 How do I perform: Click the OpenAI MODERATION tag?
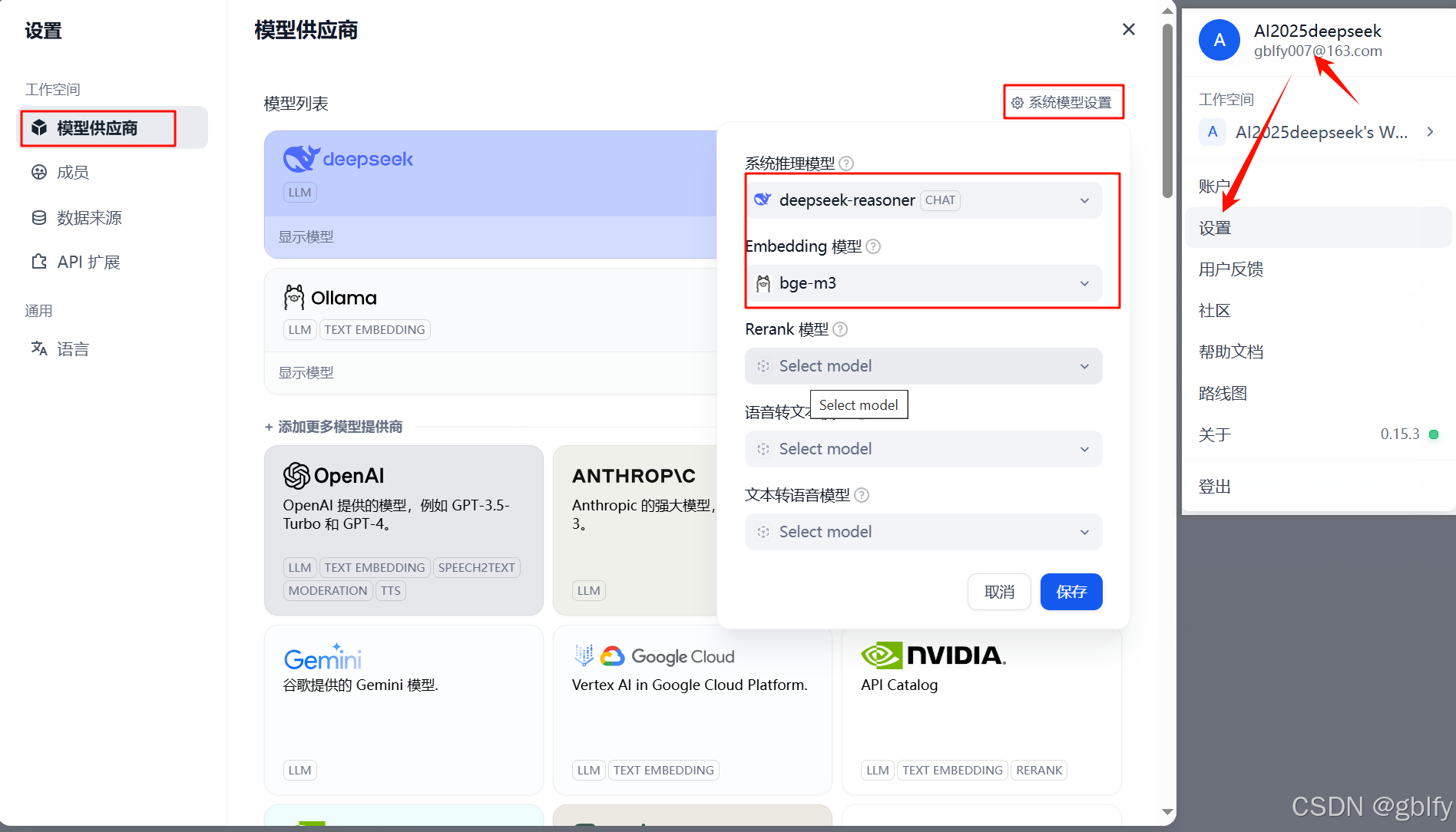coord(328,590)
